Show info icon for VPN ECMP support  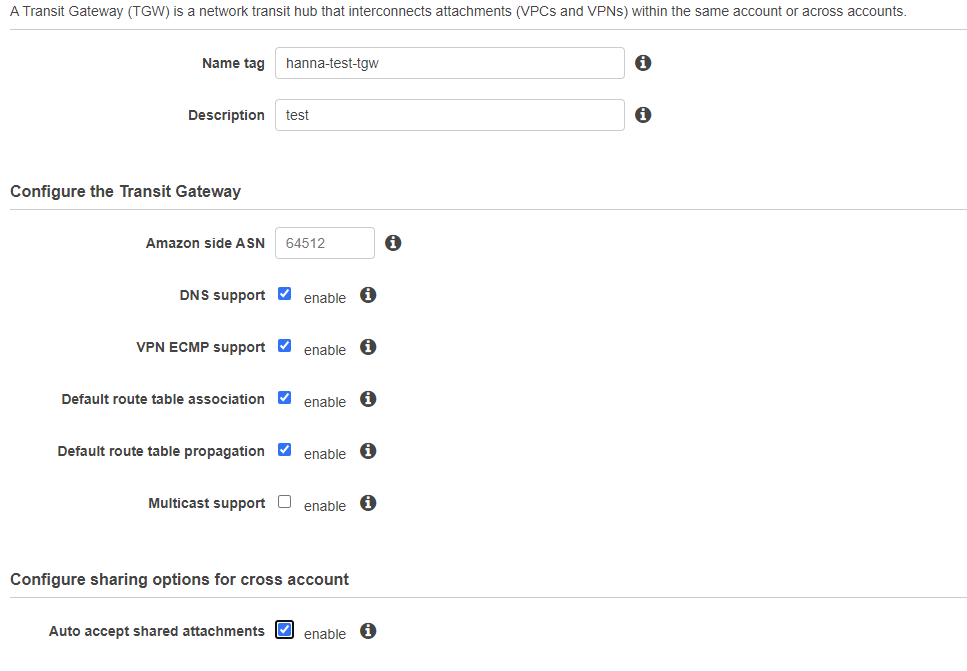pos(368,347)
